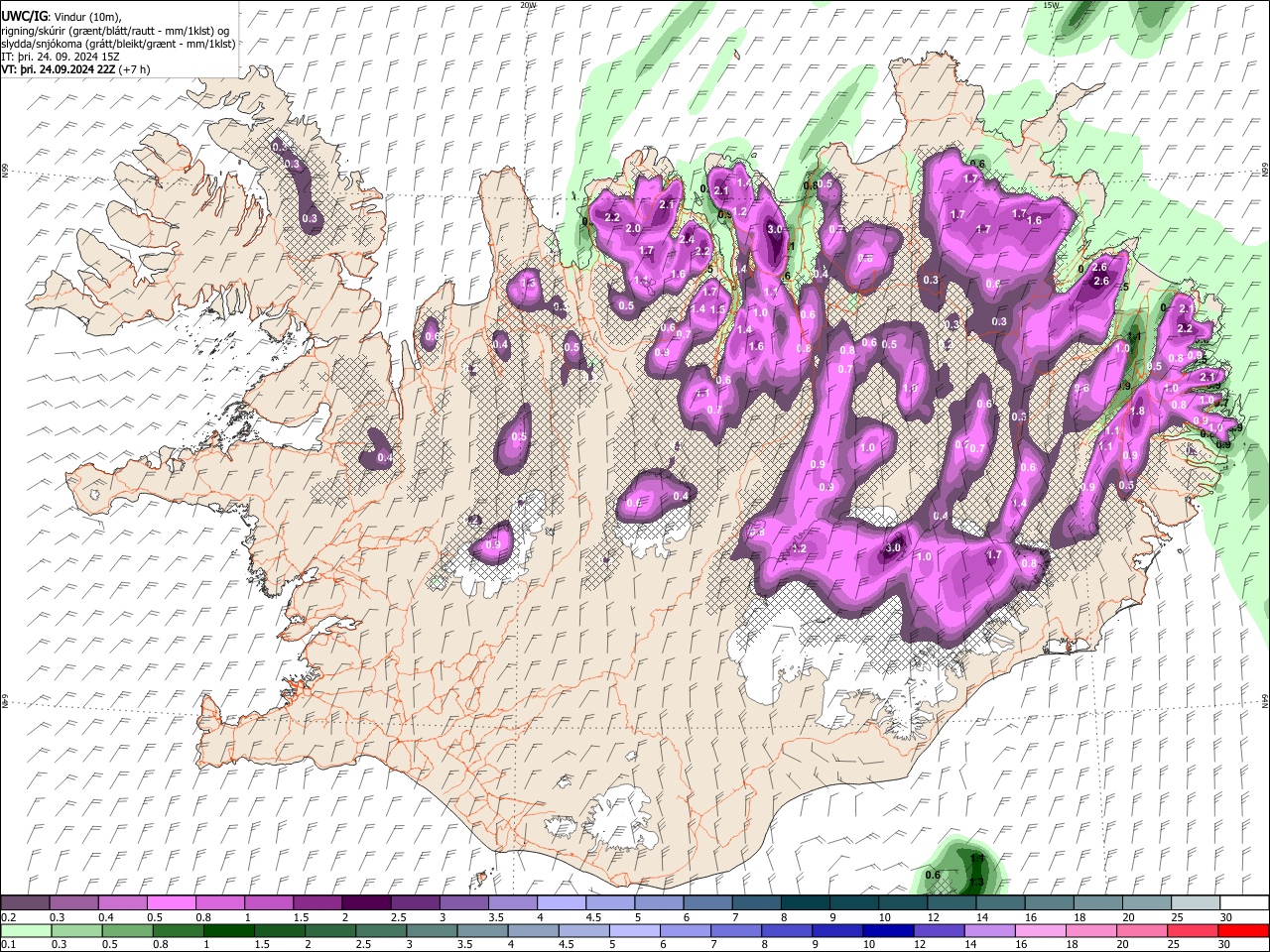
Task: Click the 'UWC/IG: Vindur (10m)' title line
Action: point(61,17)
